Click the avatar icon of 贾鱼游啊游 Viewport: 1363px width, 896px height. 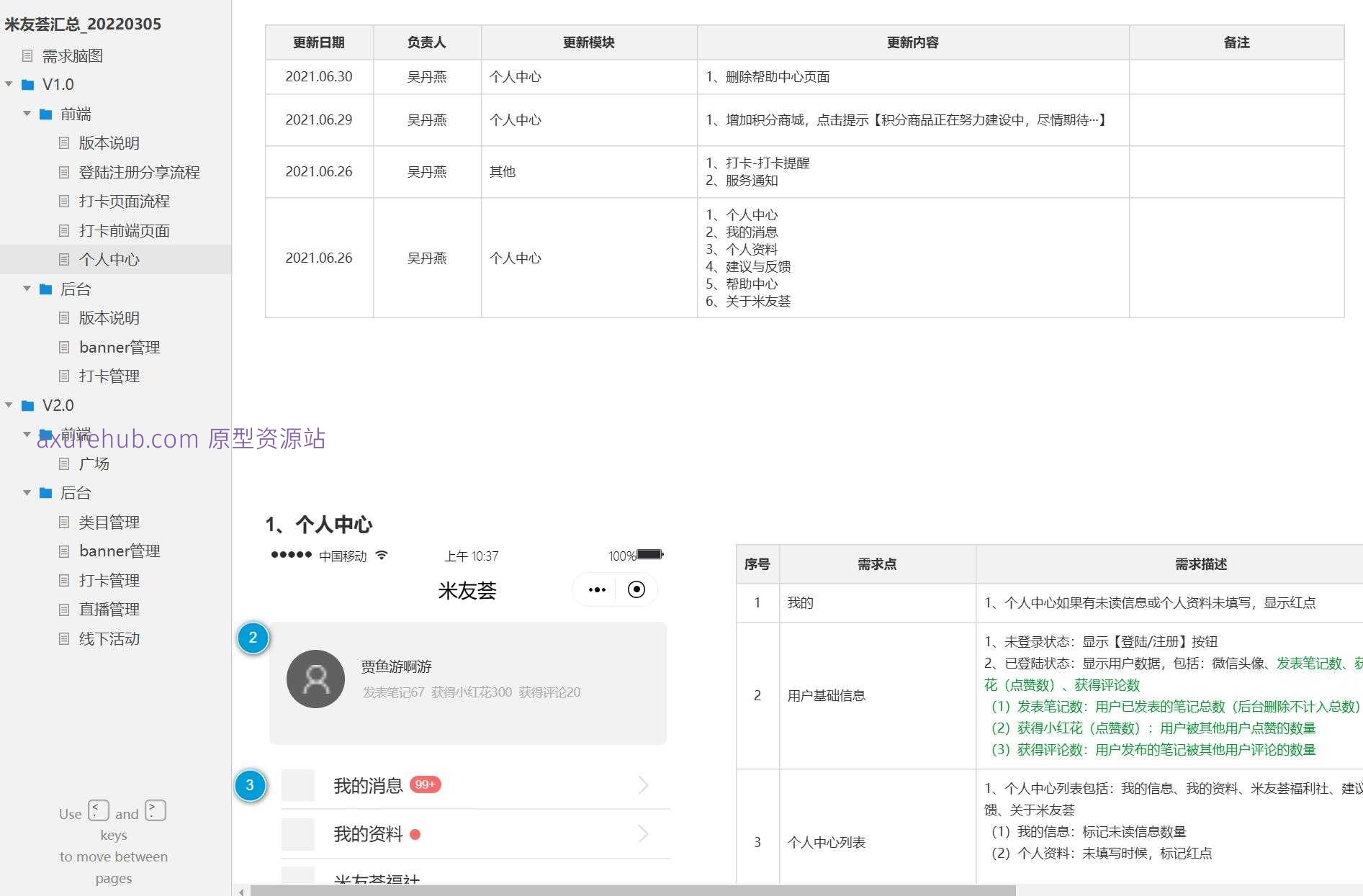[315, 678]
